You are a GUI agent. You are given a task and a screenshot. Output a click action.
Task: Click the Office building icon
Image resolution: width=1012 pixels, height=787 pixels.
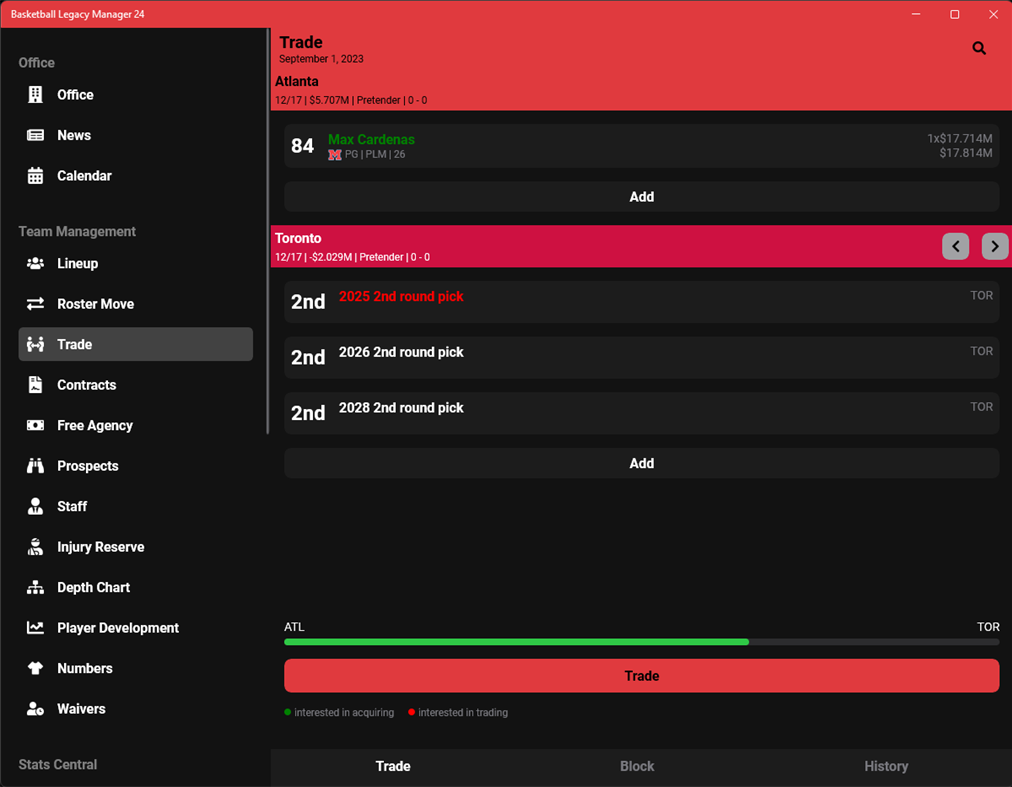coord(35,95)
